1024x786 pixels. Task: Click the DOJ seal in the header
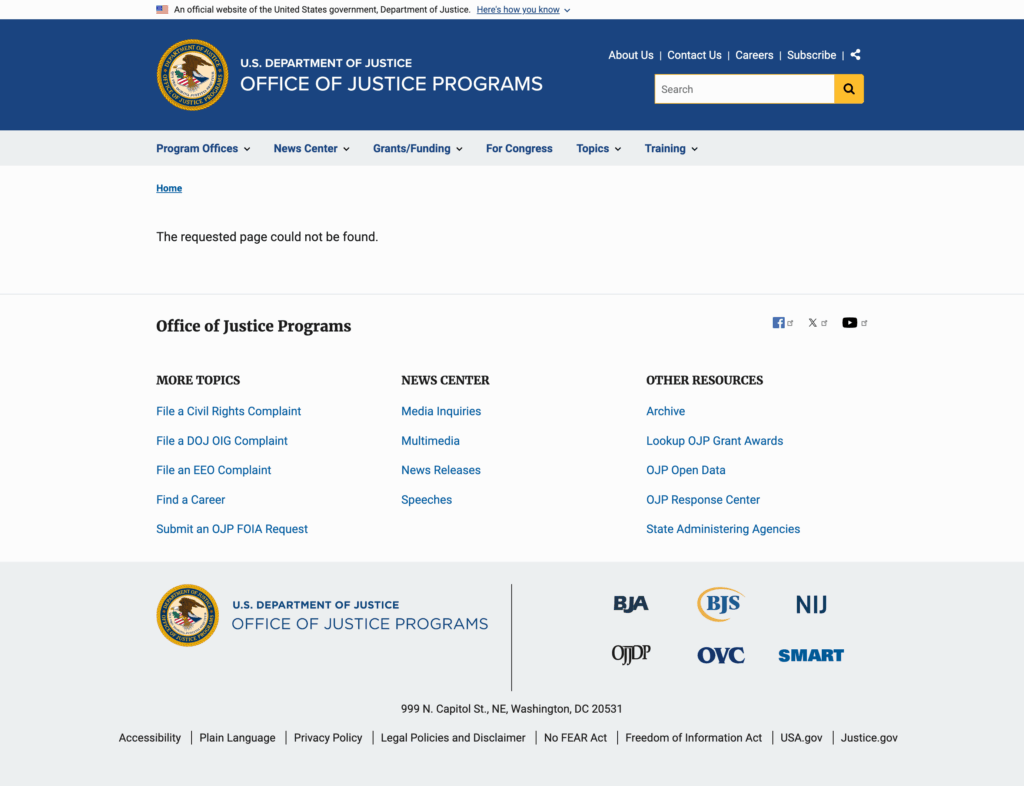pyautogui.click(x=192, y=75)
